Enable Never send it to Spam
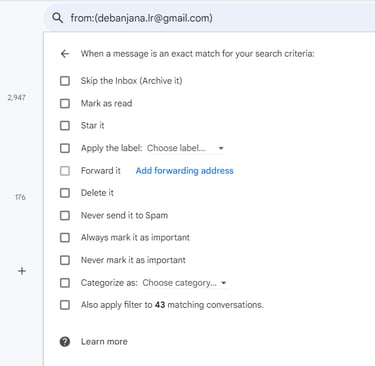The height and width of the screenshot is (366, 375). click(x=65, y=215)
